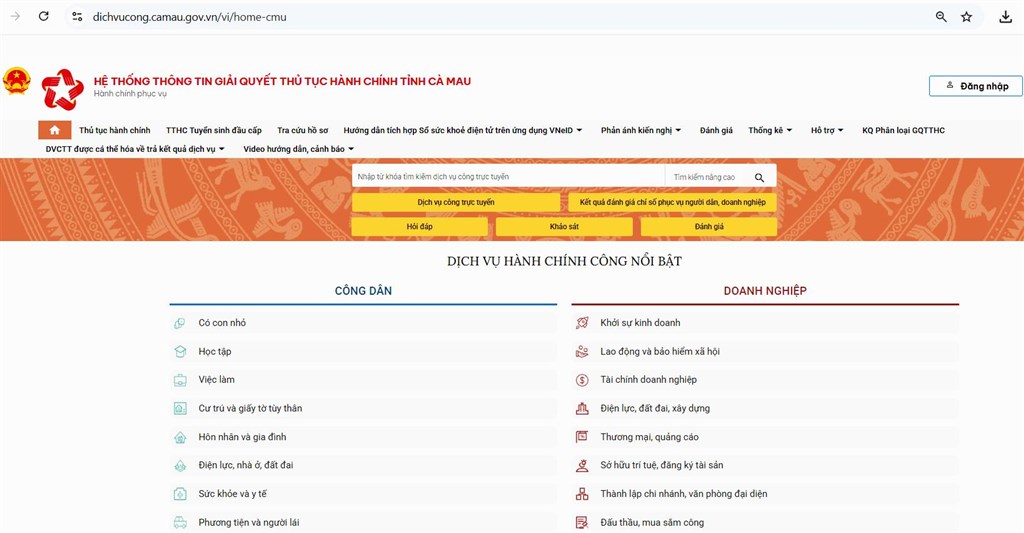
Task: Click the magnifier icon in the service search bar
Action: click(759, 177)
